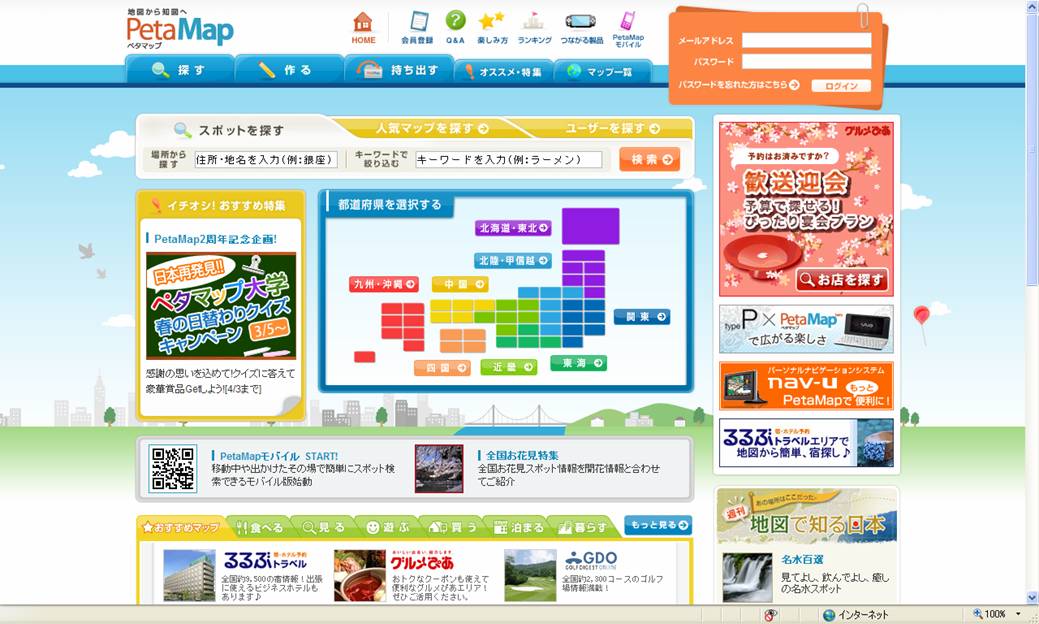1039x624 pixels.
Task: Open the 名水百選 link
Action: [x=802, y=559]
